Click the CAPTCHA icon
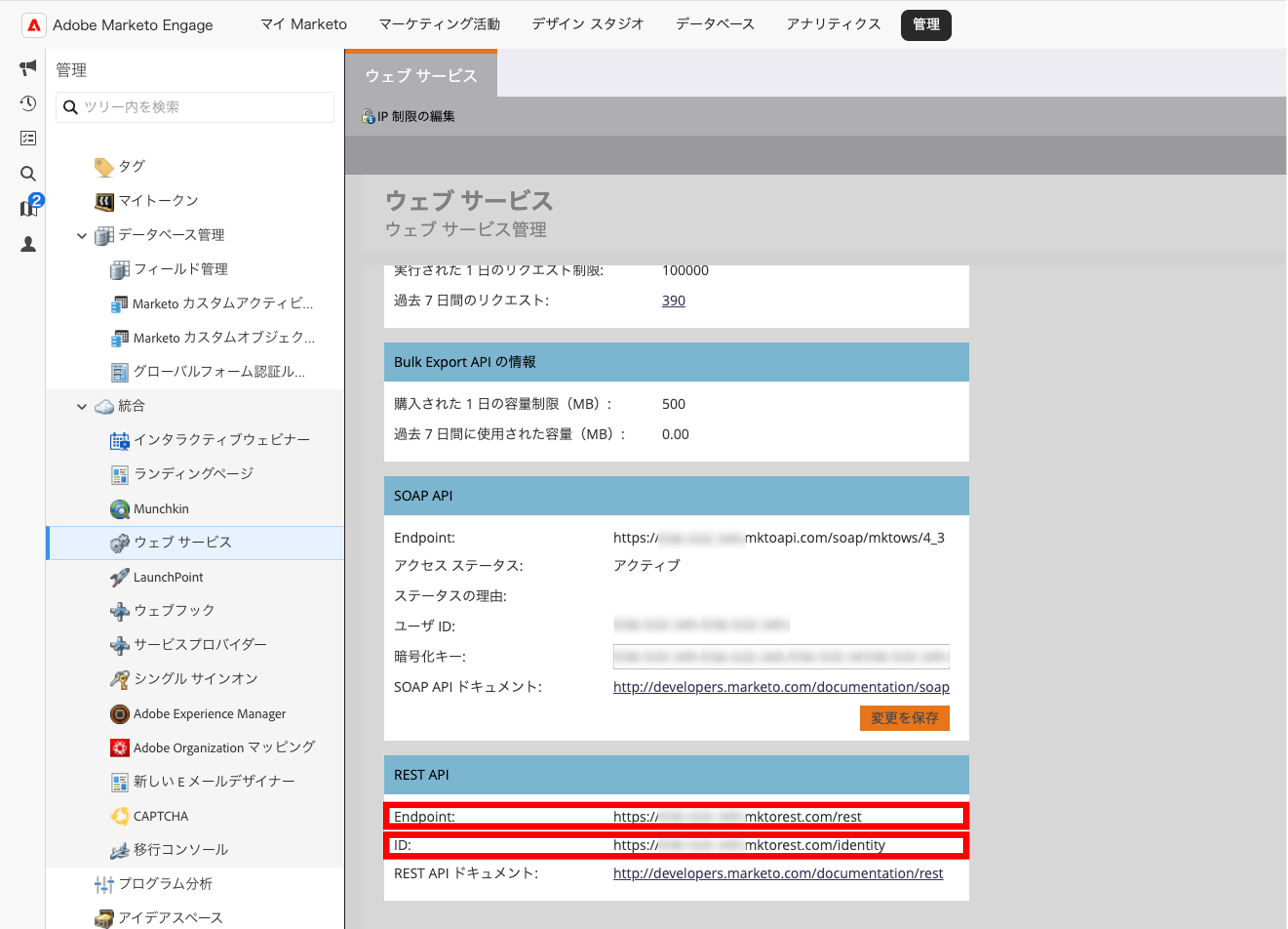The width and height of the screenshot is (1288, 929). [119, 817]
